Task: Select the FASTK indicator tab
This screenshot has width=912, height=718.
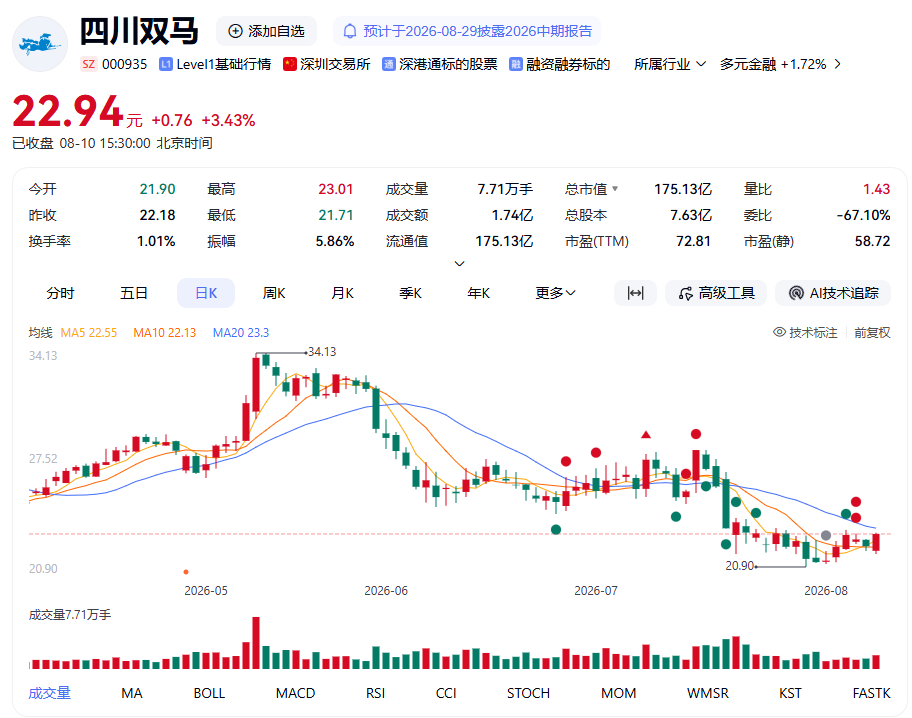Action: click(x=871, y=693)
